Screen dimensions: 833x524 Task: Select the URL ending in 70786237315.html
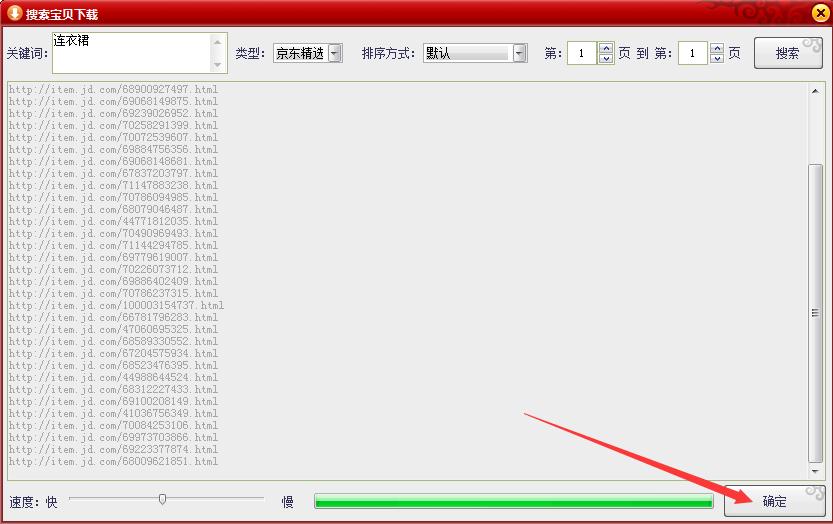tap(113, 293)
